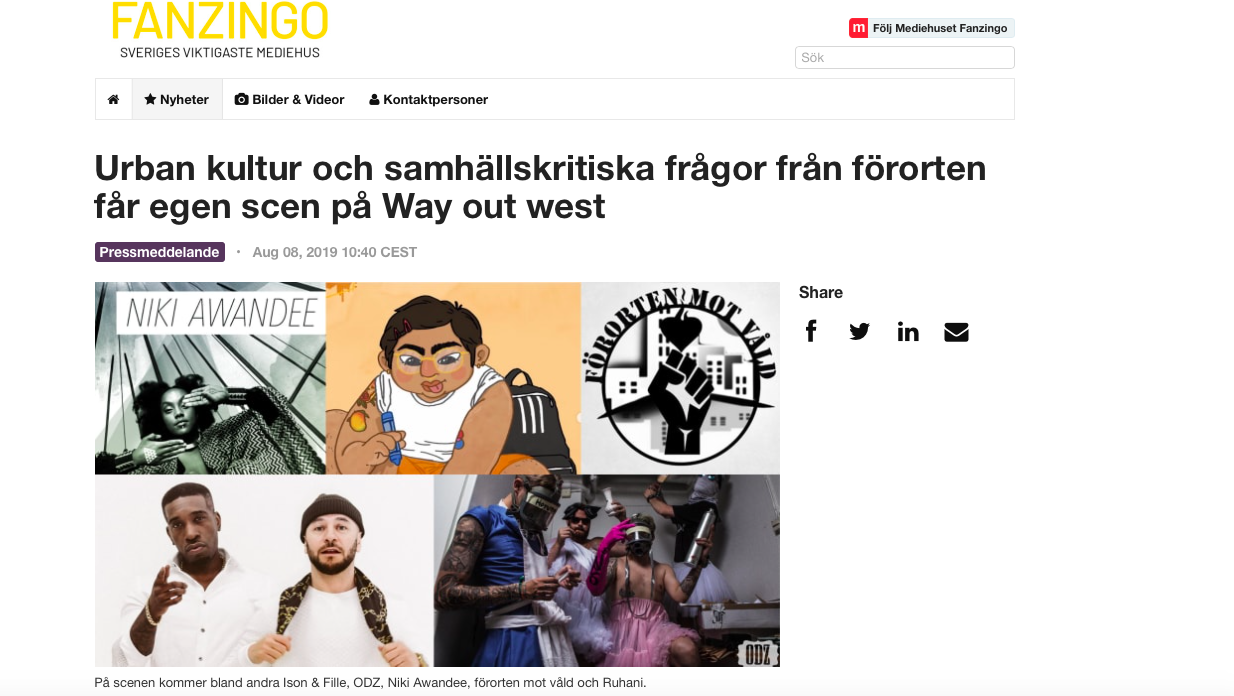This screenshot has width=1234, height=696.
Task: Follow Mediehuset Fanzingo button
Action: (932, 28)
